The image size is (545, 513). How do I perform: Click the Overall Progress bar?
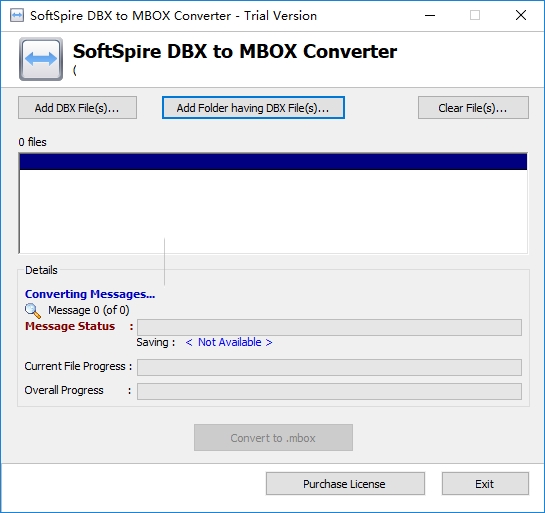point(329,391)
